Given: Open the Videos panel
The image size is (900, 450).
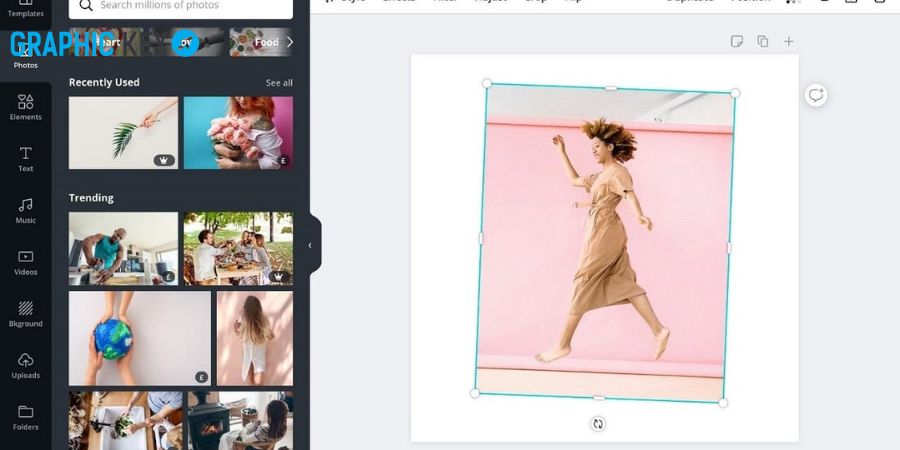Looking at the screenshot, I should tap(26, 262).
